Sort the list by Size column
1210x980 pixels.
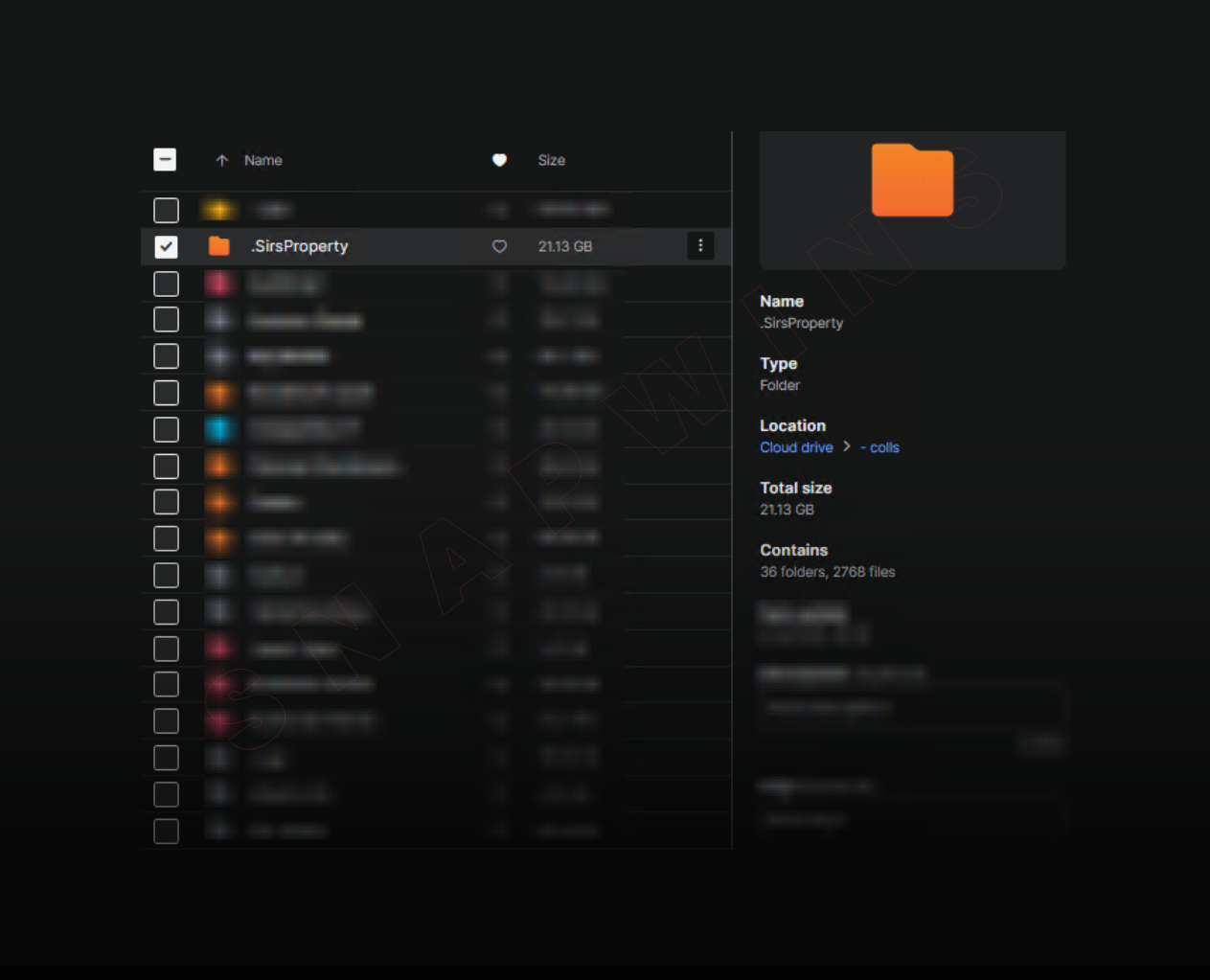click(551, 161)
